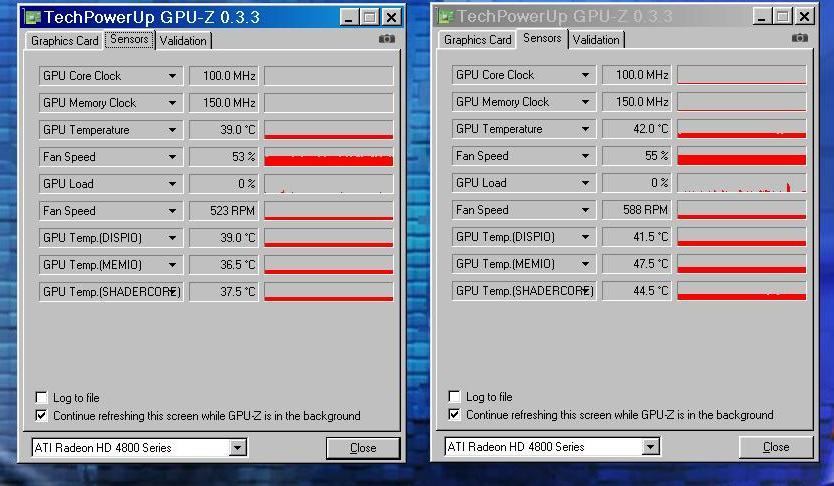Switch to Graphics Card tab in the right window
Screen dimensions: 834x486
pyautogui.click(x=478, y=40)
